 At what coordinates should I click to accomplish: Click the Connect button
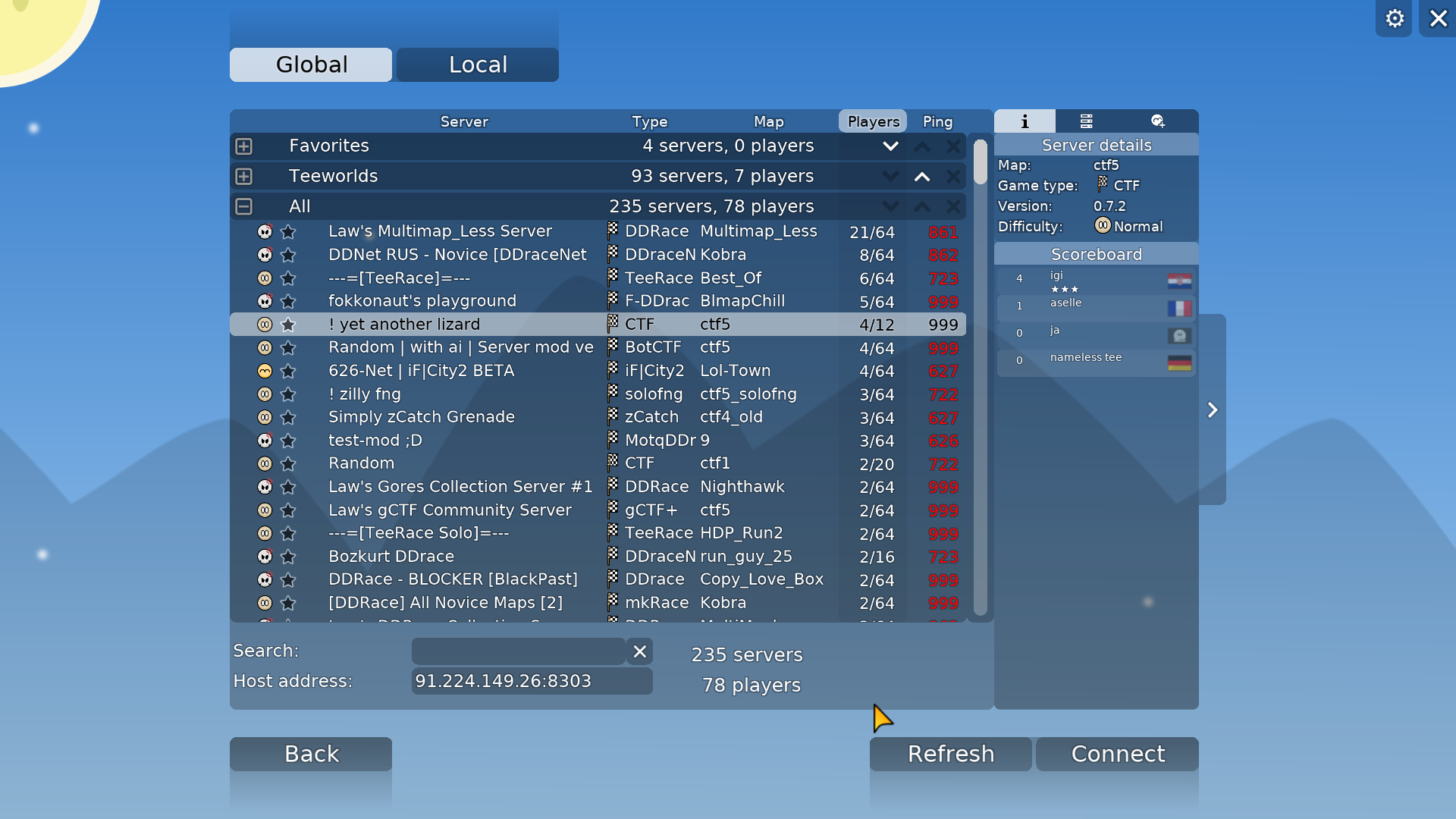tap(1116, 754)
